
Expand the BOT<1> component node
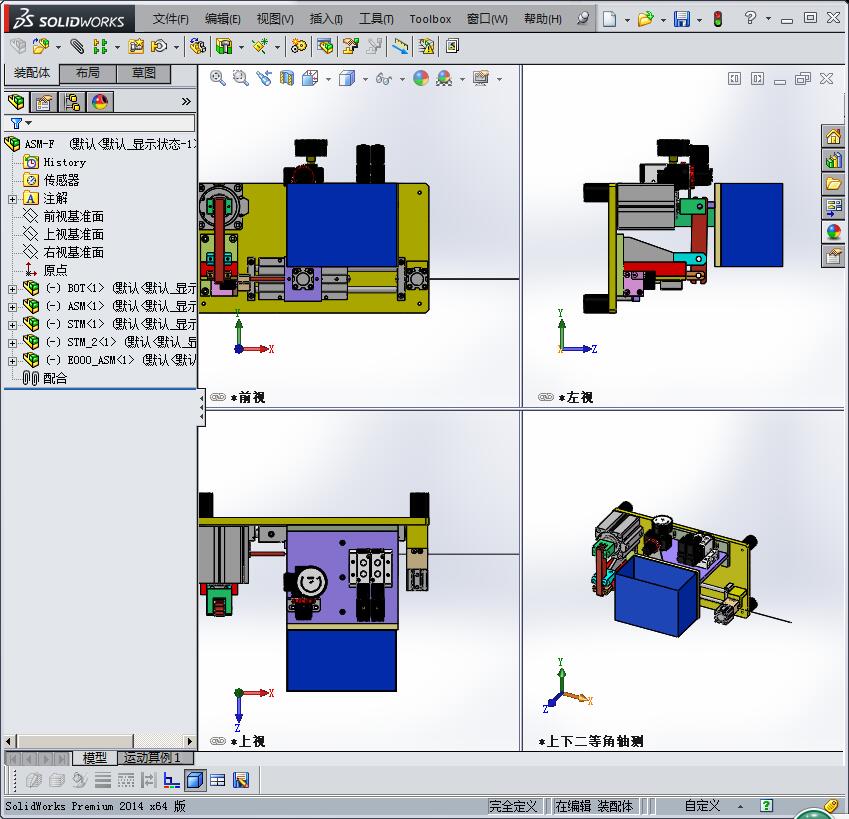12,289
